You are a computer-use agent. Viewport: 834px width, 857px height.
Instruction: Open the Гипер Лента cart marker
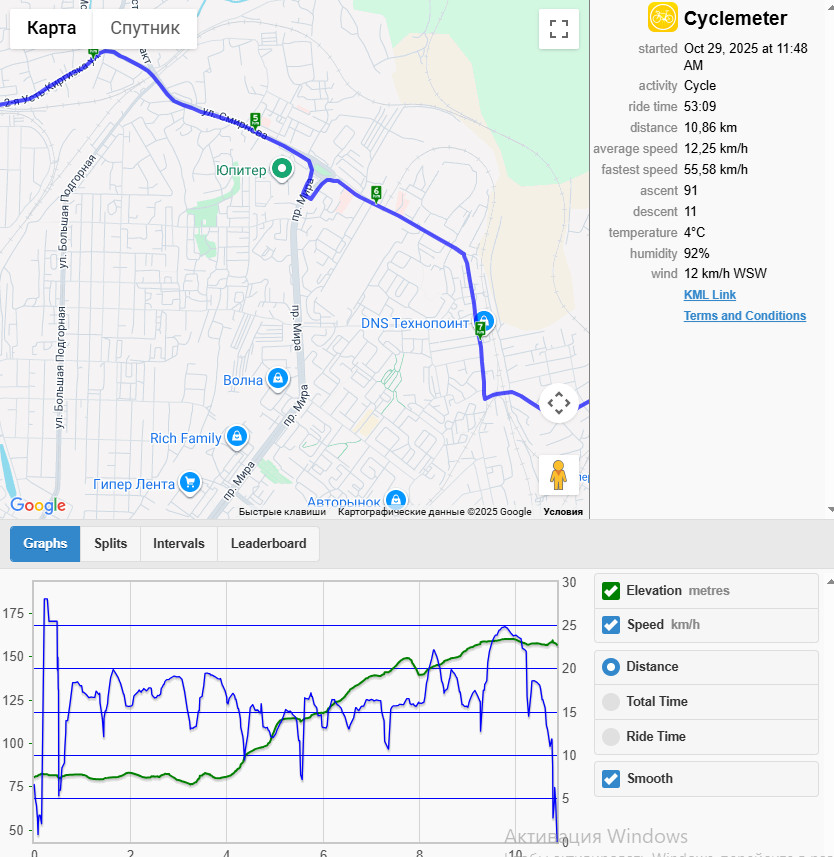coord(190,483)
